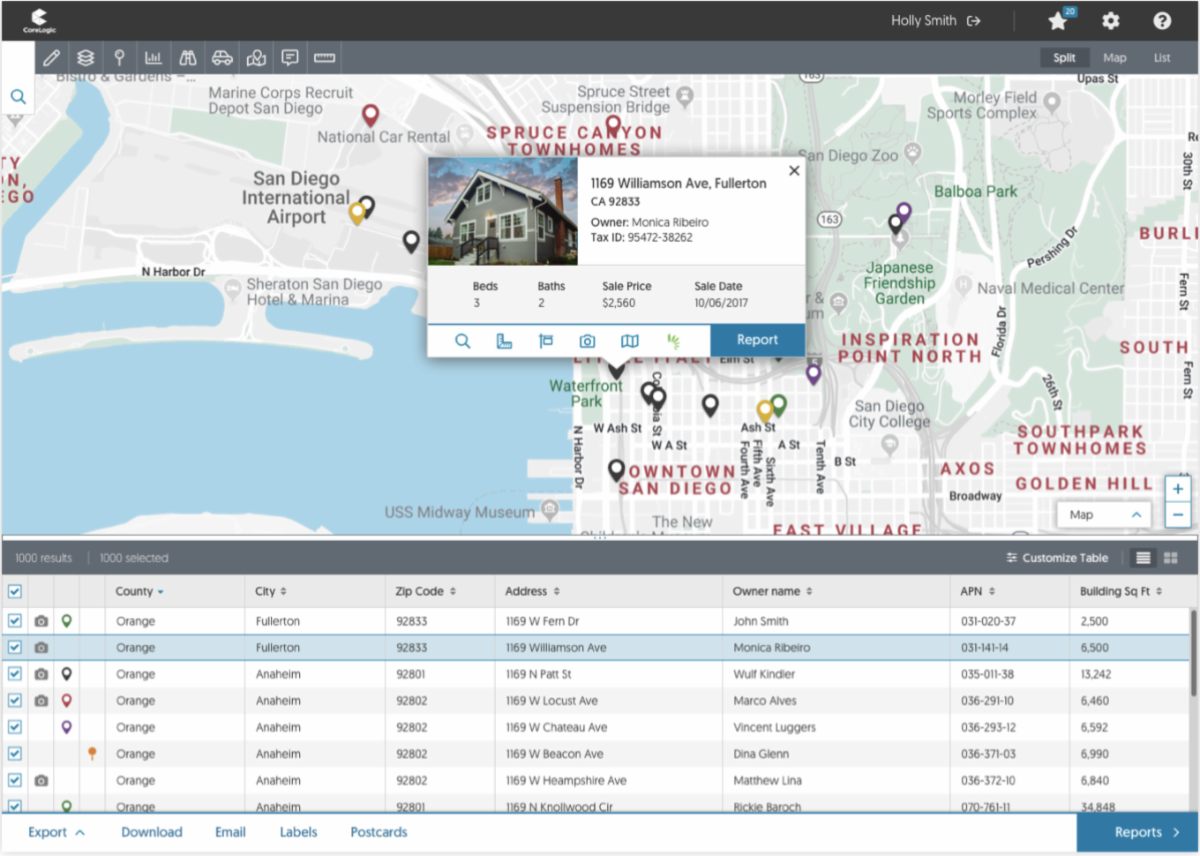Click the camera icon in property popup

(587, 341)
